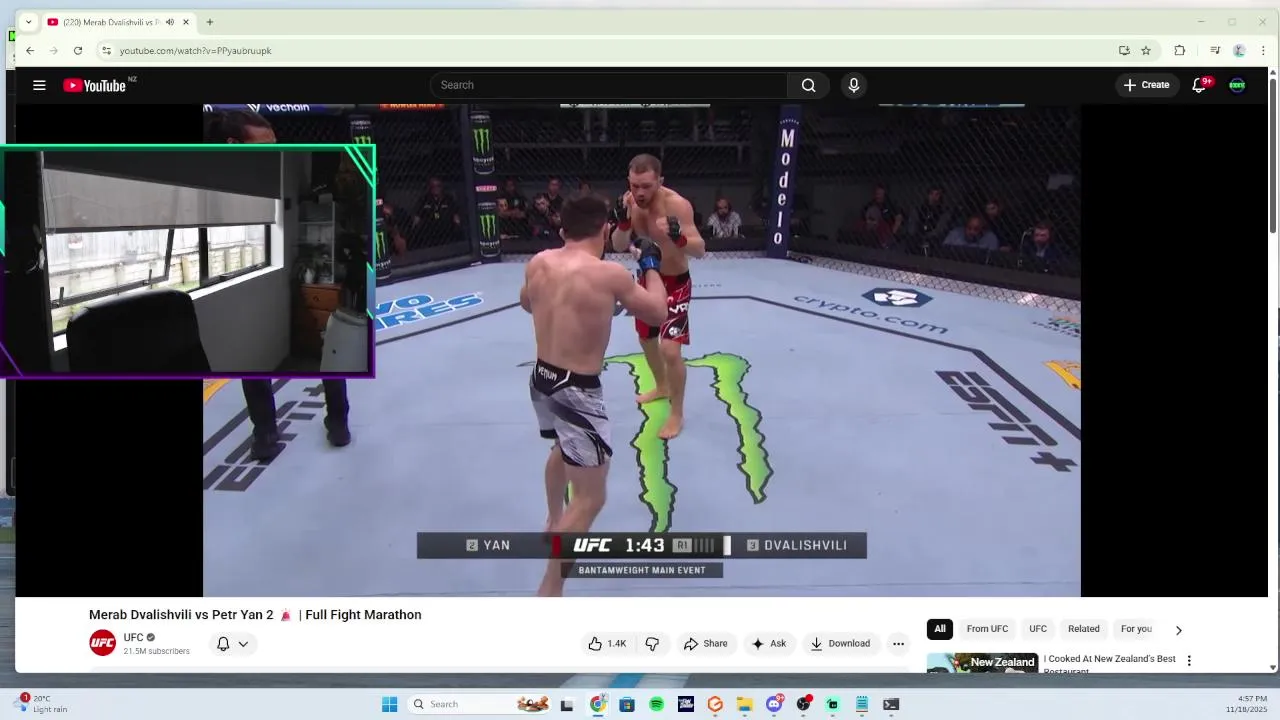Open Spotify from the taskbar

pyautogui.click(x=656, y=704)
